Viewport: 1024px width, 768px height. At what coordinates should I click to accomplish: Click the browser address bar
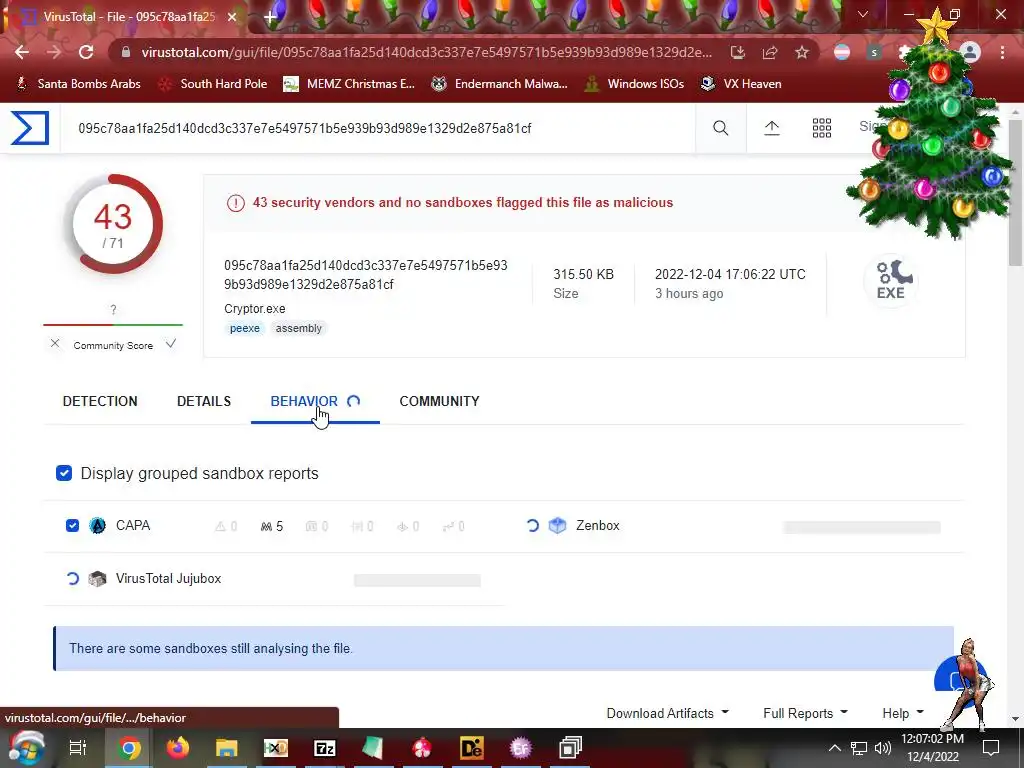coord(426,52)
